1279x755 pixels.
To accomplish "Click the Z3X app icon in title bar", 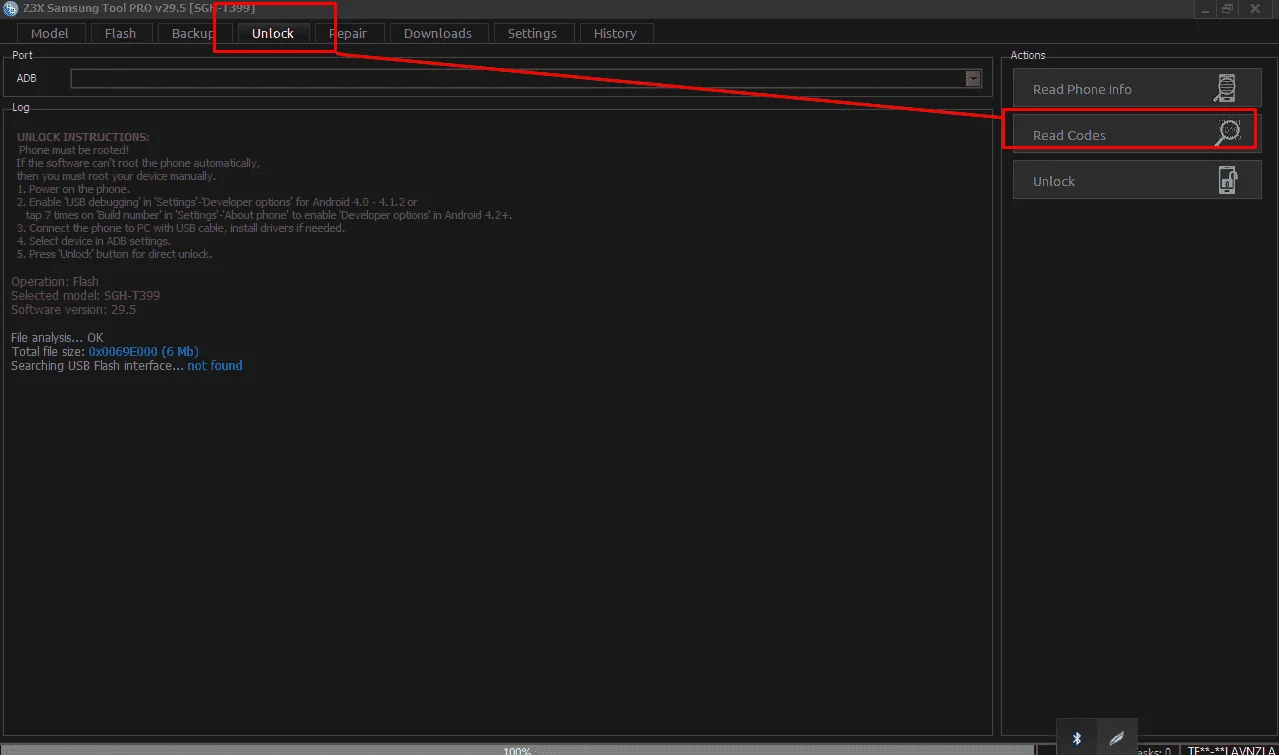I will tap(9, 8).
